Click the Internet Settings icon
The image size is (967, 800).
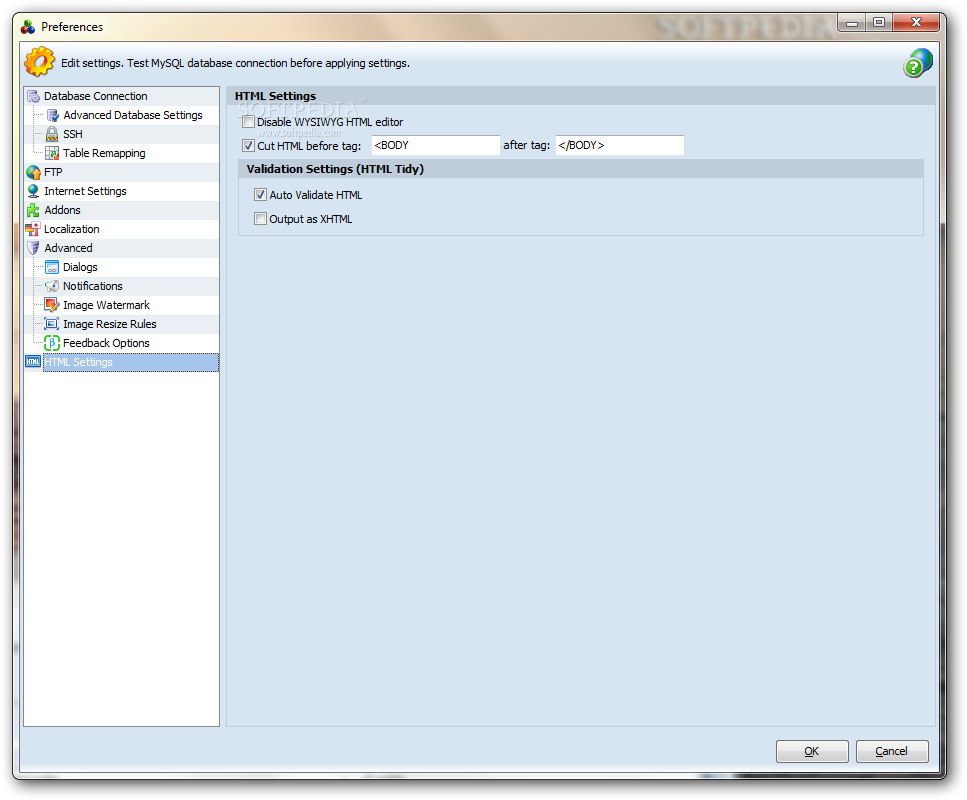[x=33, y=191]
